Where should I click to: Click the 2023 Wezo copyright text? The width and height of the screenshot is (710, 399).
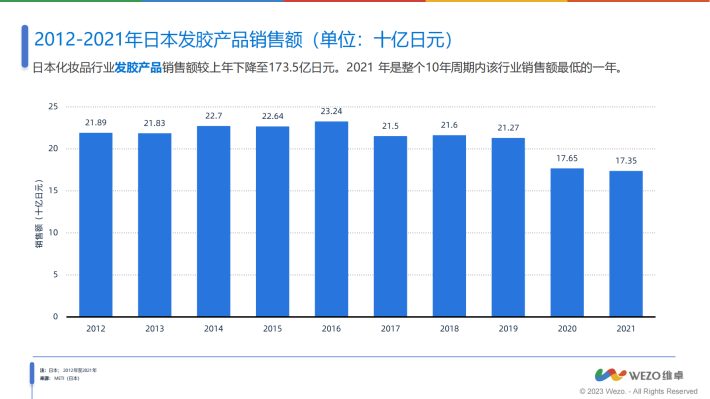(x=638, y=391)
